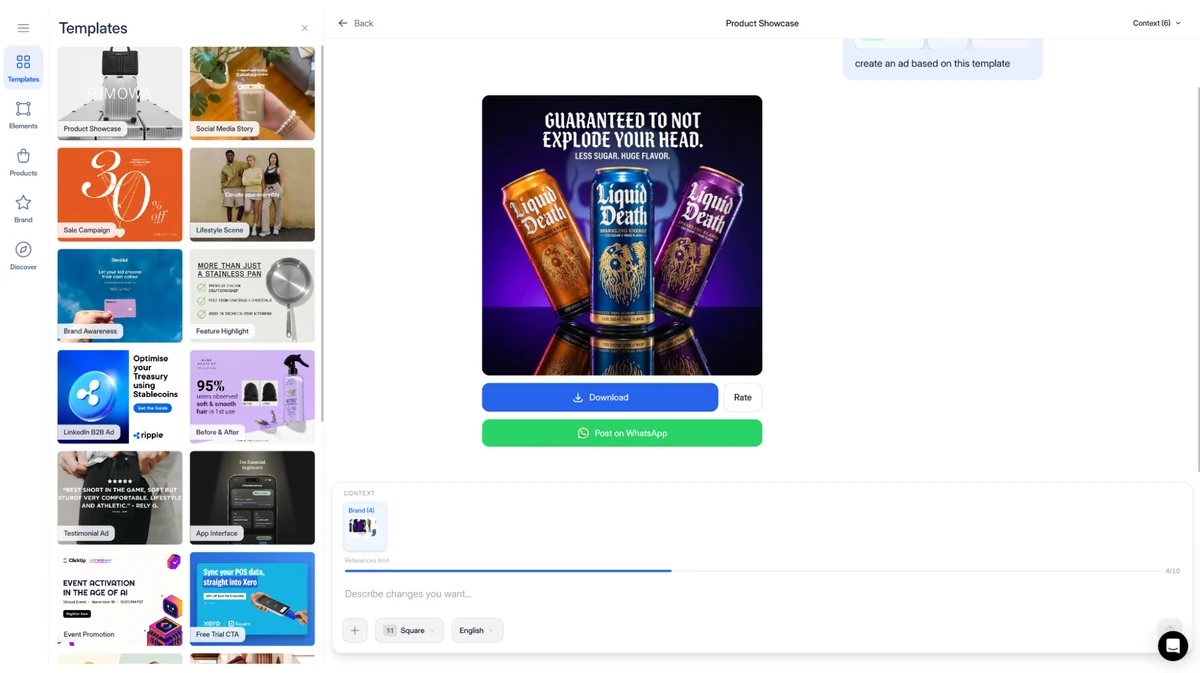1200x673 pixels.
Task: Open the Square aspect ratio dropdown
Action: [x=409, y=630]
